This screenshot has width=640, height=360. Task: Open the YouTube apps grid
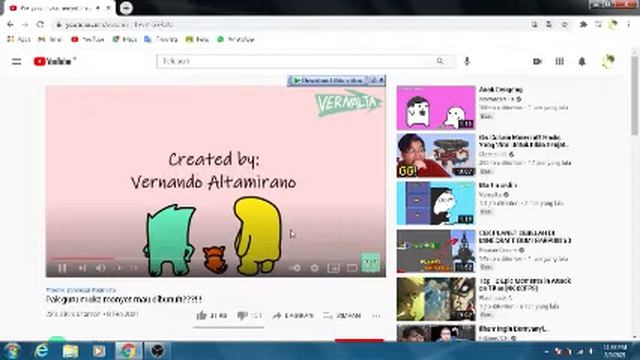[x=560, y=62]
